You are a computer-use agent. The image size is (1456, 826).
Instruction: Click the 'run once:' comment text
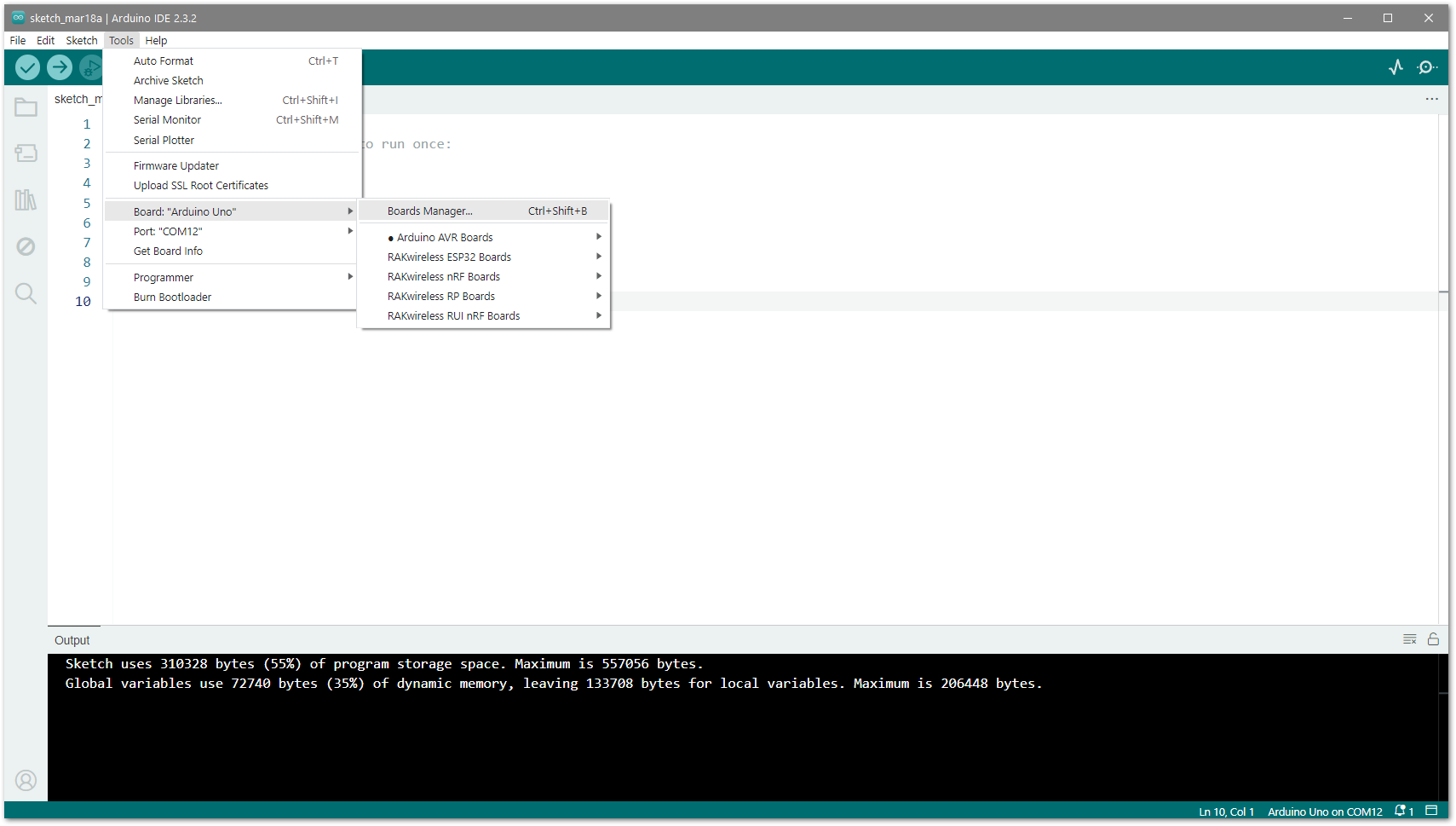(x=416, y=144)
